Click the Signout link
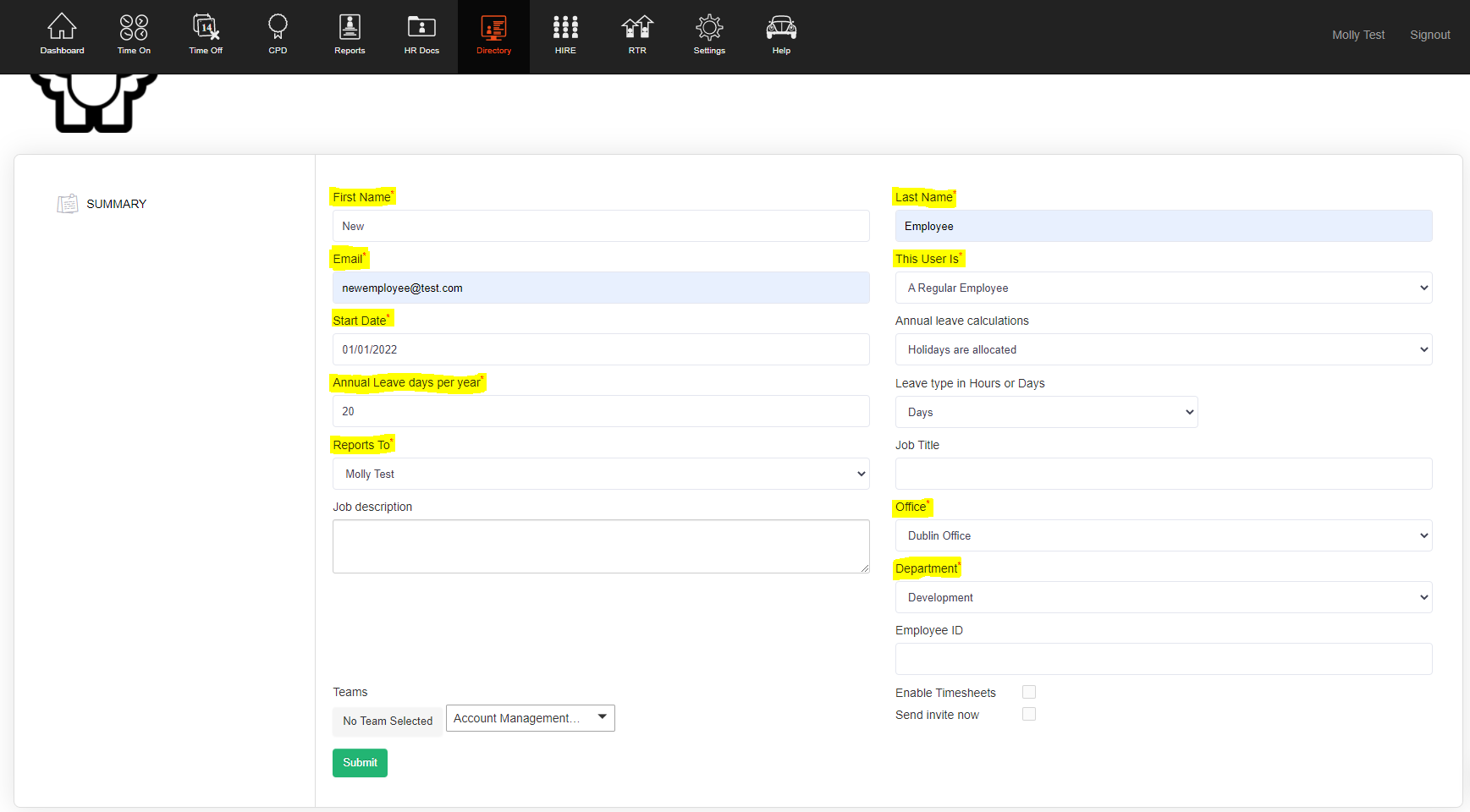Screen dimensions: 1470x812 1429,35
